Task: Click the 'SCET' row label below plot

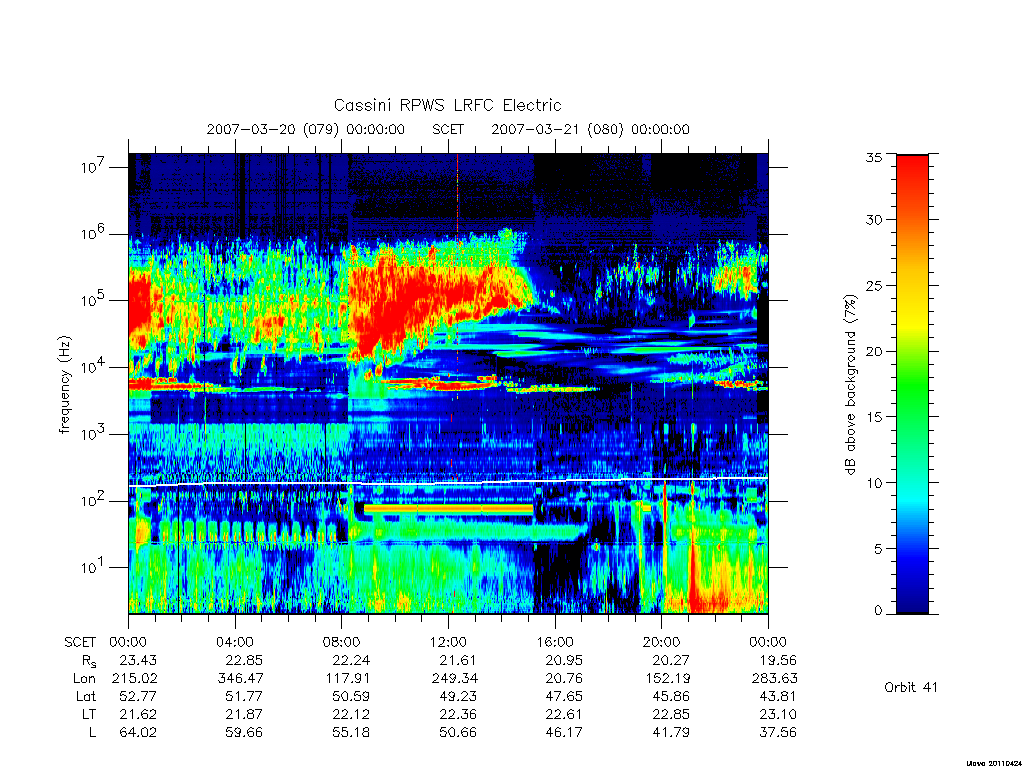Action: 80,642
